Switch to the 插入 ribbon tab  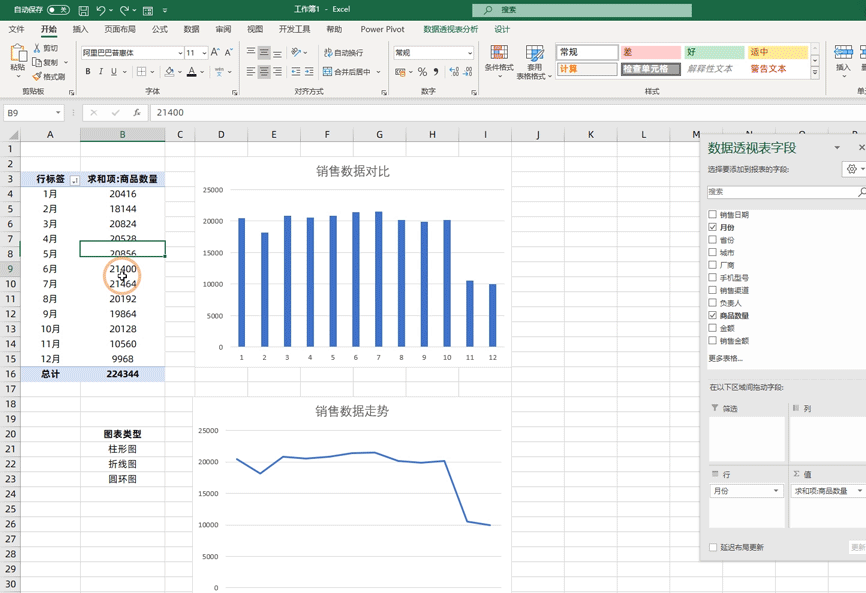(x=80, y=30)
